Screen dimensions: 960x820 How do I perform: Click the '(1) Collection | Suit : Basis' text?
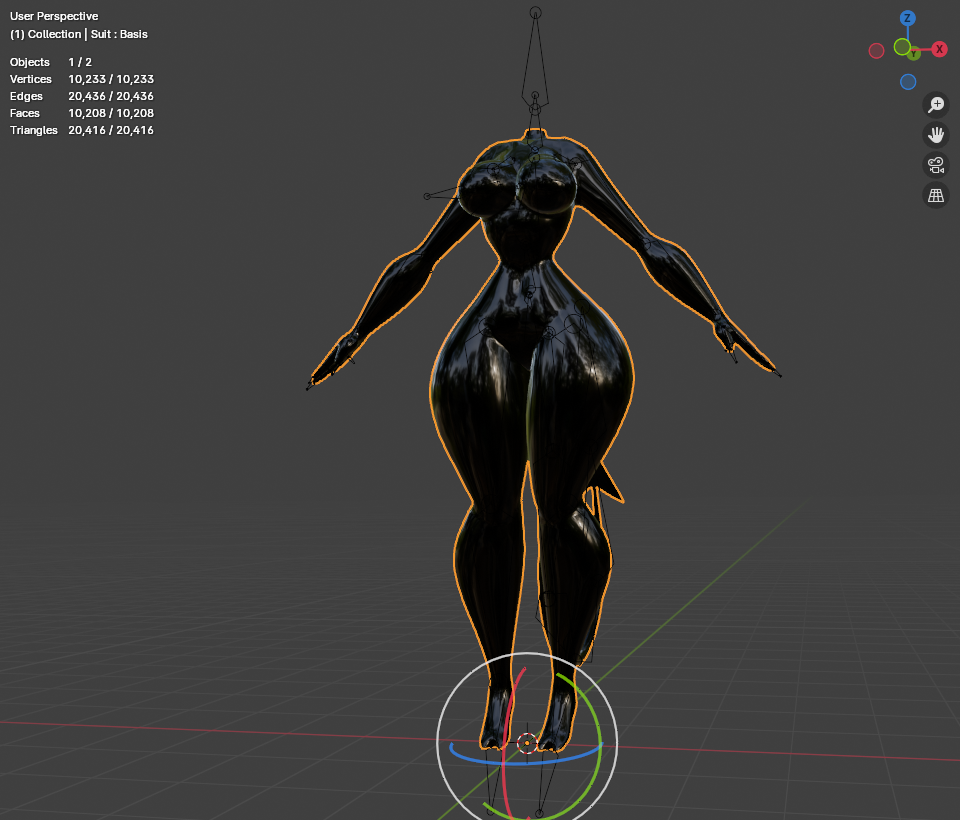78,34
